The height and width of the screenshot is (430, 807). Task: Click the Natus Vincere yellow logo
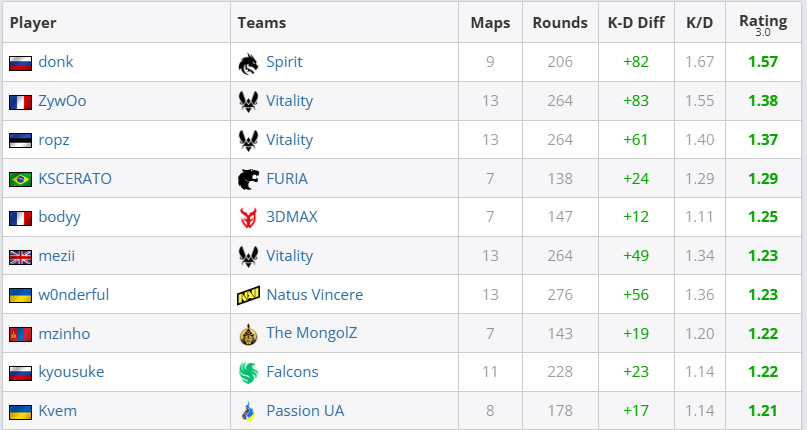click(248, 295)
